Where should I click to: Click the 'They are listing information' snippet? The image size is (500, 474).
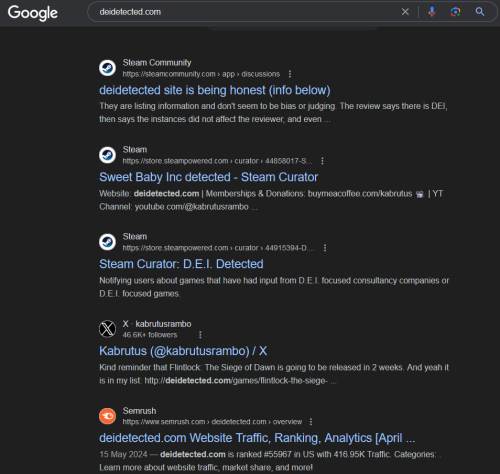(x=273, y=113)
